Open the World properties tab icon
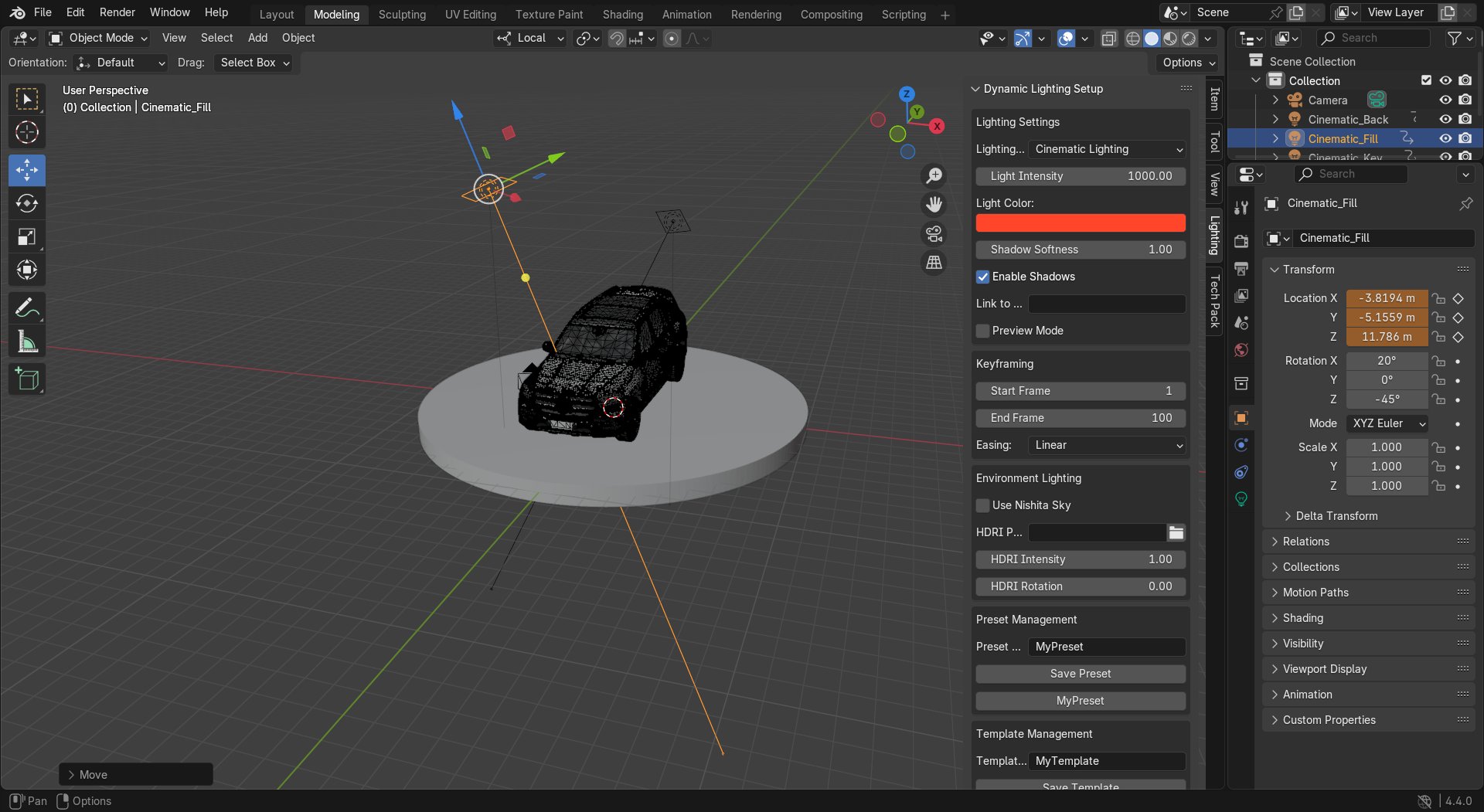 (1241, 350)
